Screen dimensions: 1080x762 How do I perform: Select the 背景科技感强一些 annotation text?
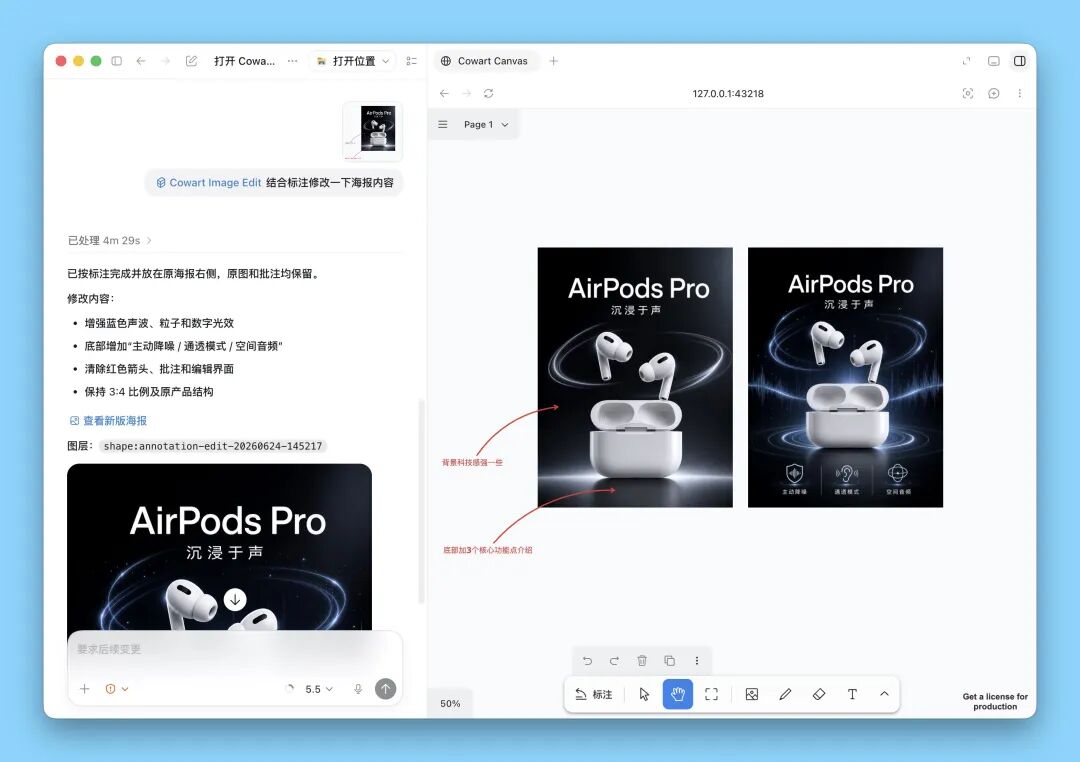coord(472,462)
